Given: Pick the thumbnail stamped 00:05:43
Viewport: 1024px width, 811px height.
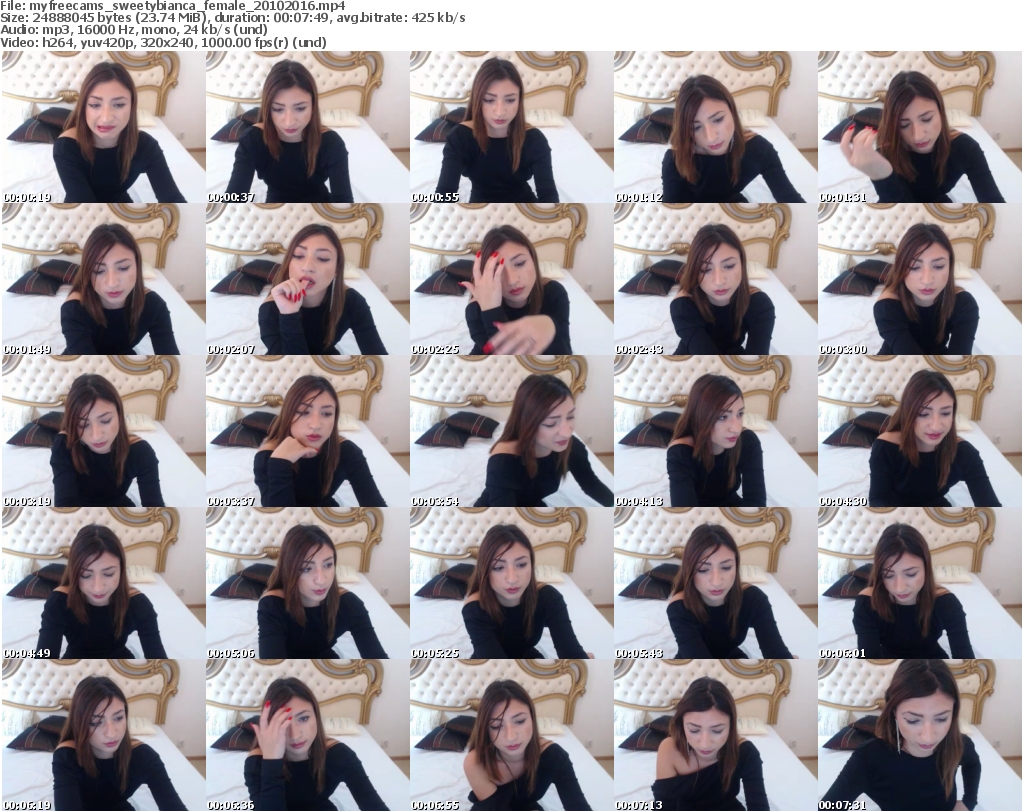Looking at the screenshot, I should coord(715,583).
